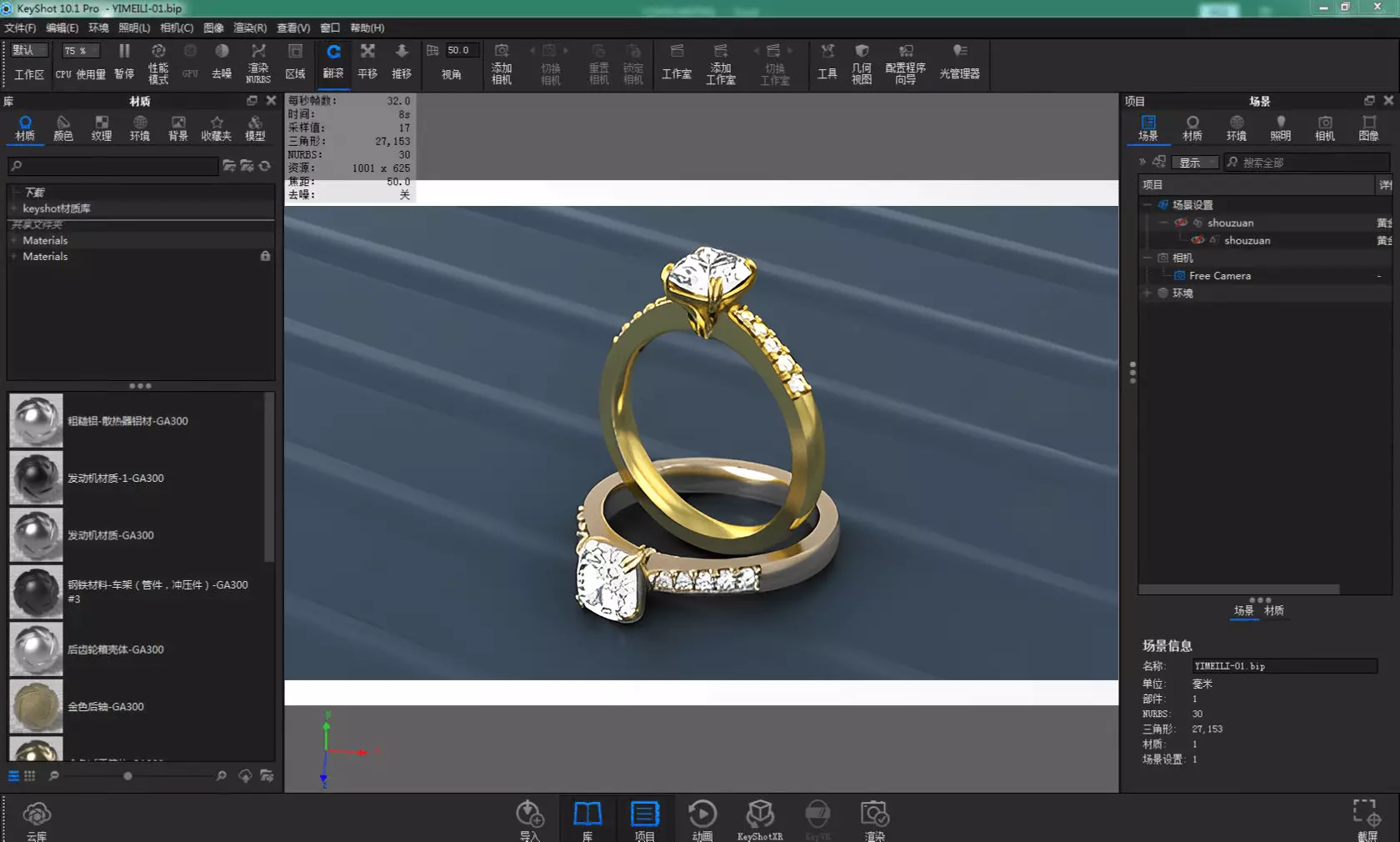Collapse the 场景设置 tree node
This screenshot has height=842, width=1400.
click(x=1147, y=205)
